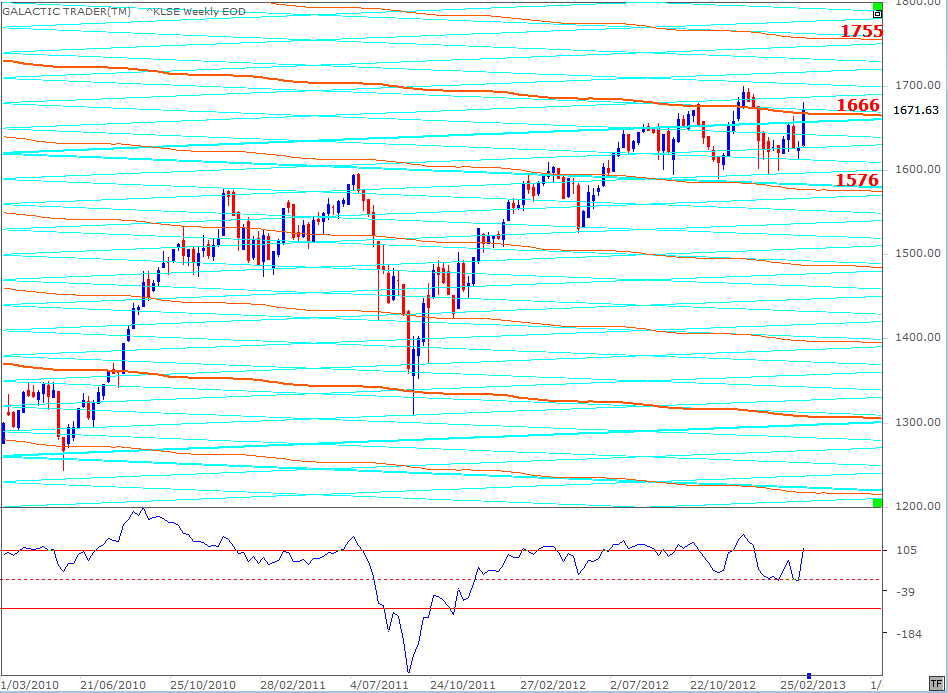Open the TF timeframe button
The image size is (948, 693).
pyautogui.click(x=937, y=685)
